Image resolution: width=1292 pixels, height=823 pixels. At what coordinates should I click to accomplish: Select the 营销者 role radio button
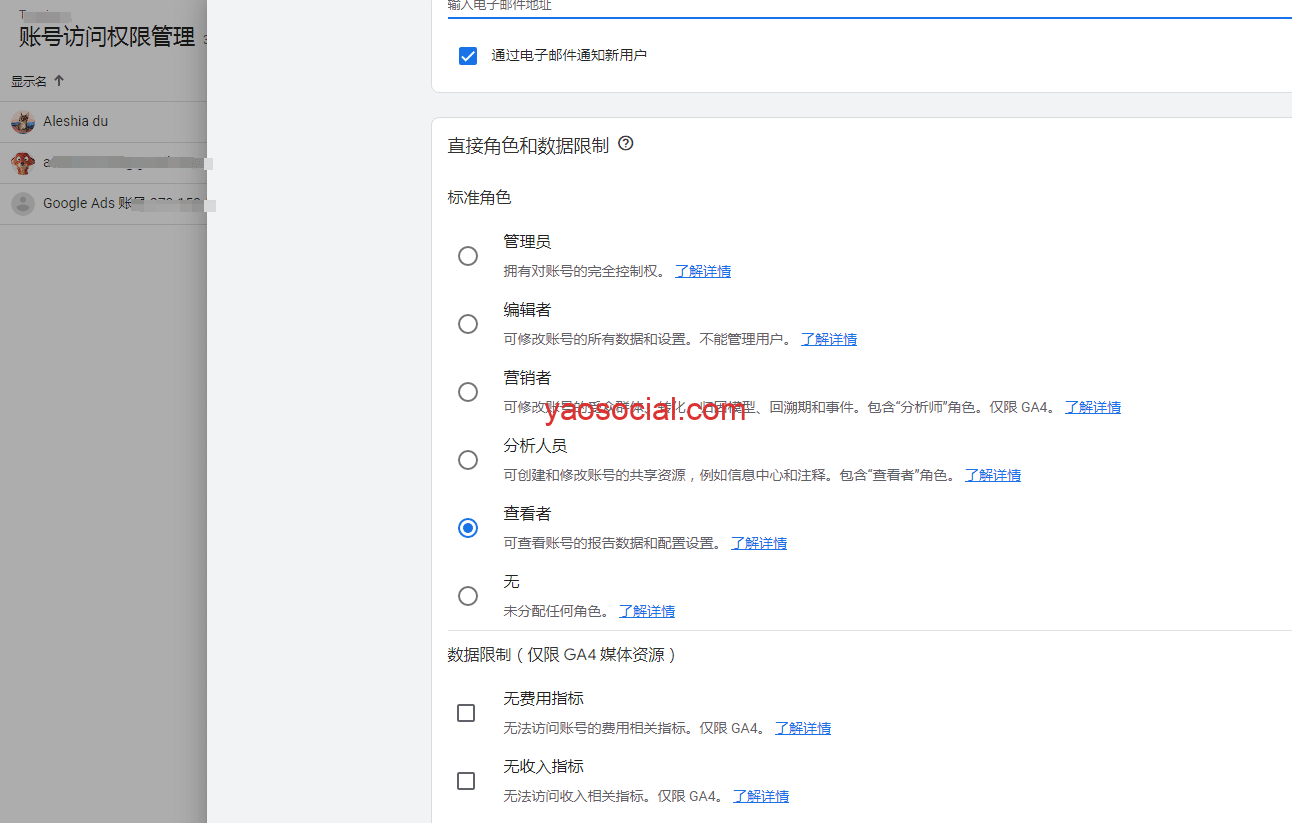coord(468,392)
